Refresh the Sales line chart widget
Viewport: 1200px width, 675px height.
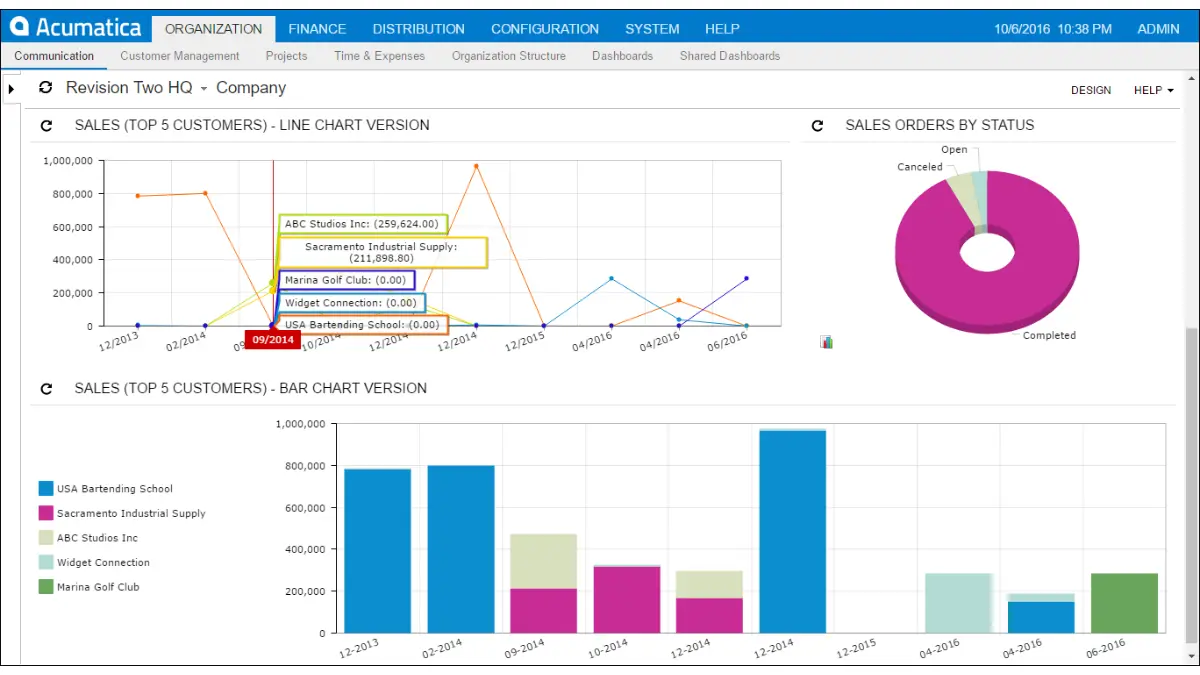46,126
